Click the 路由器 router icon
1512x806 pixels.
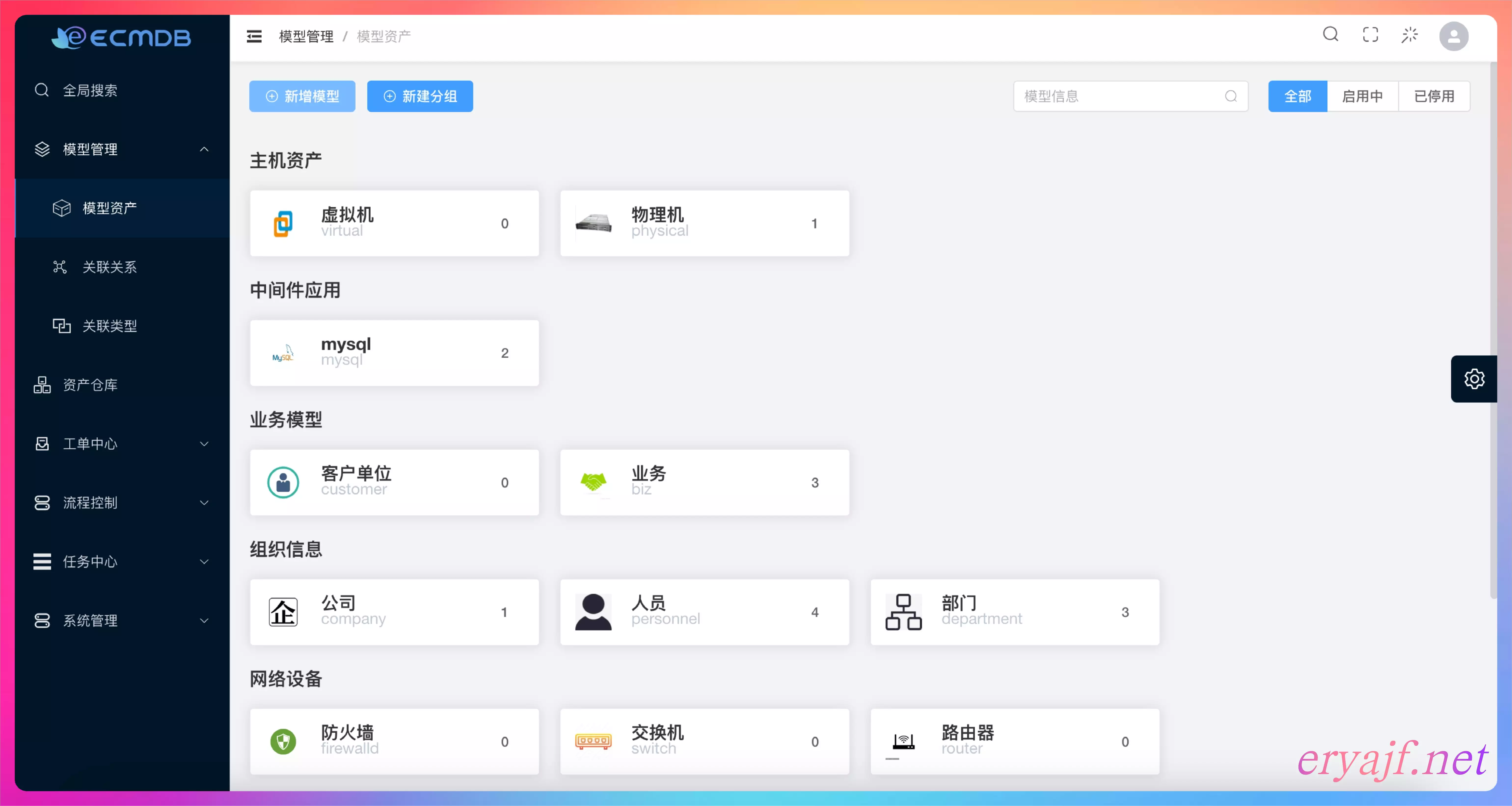click(x=903, y=741)
